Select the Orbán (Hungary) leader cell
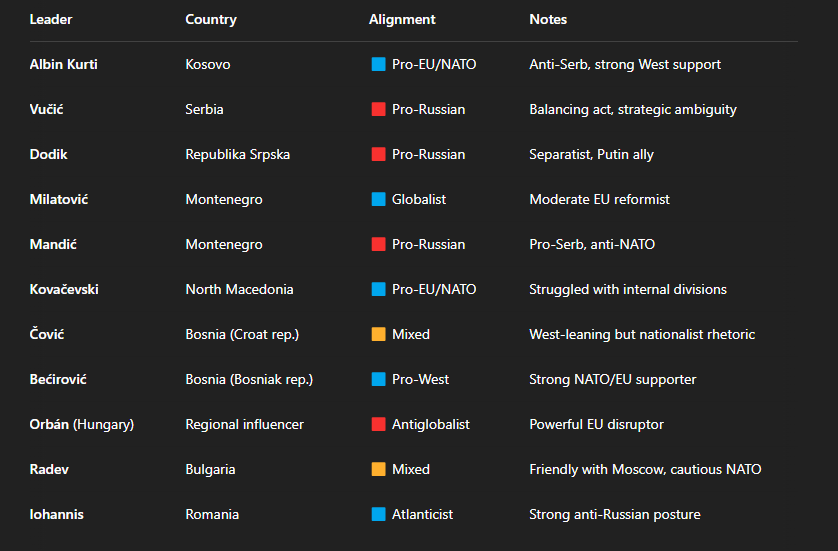The image size is (838, 551). [82, 424]
